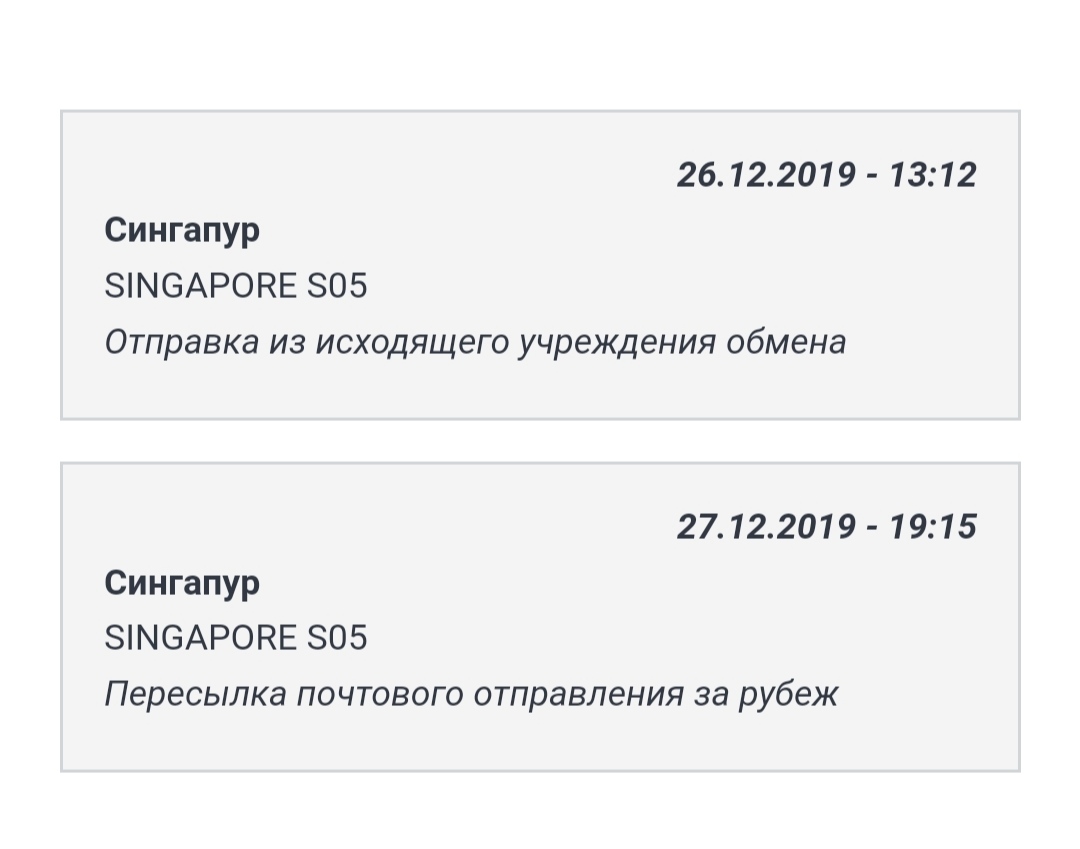Click the 27.12.2019 date in second entry

coord(766,527)
